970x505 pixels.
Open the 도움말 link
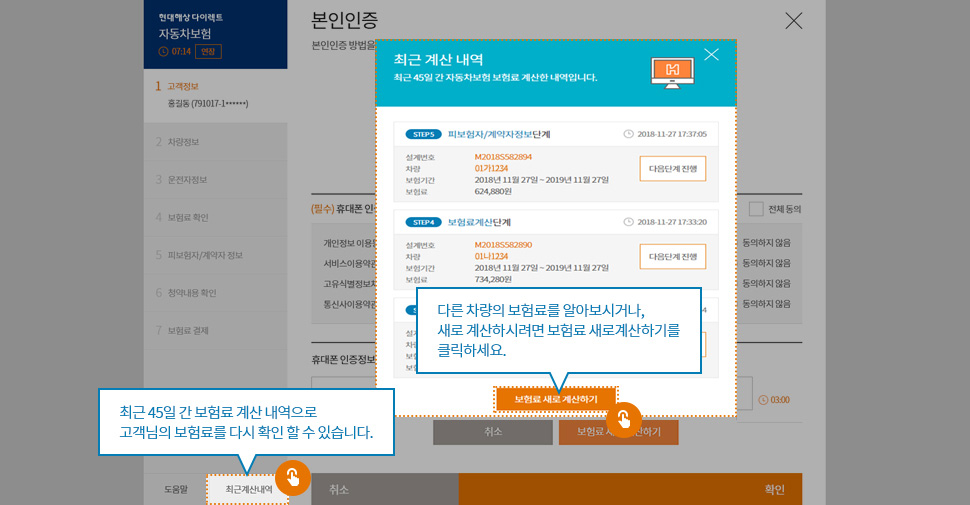click(x=176, y=490)
